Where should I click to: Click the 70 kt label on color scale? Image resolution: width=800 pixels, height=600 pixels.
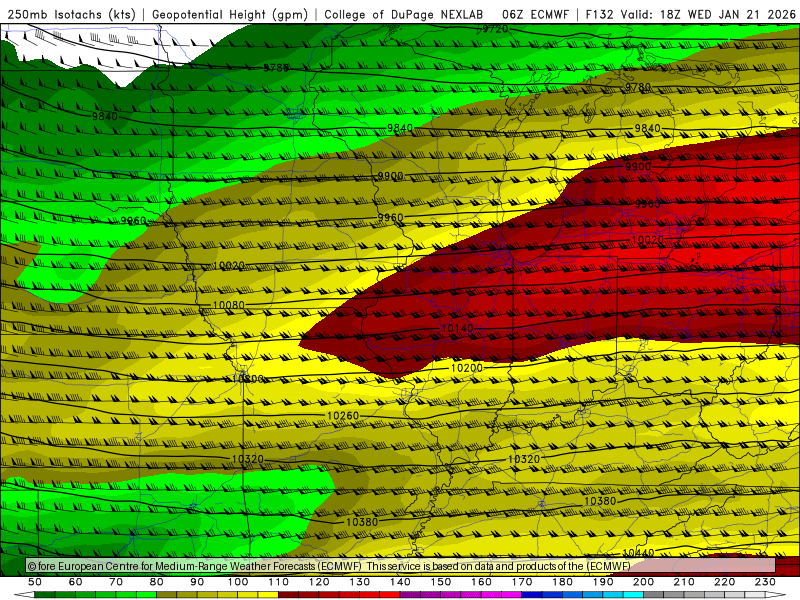116,582
